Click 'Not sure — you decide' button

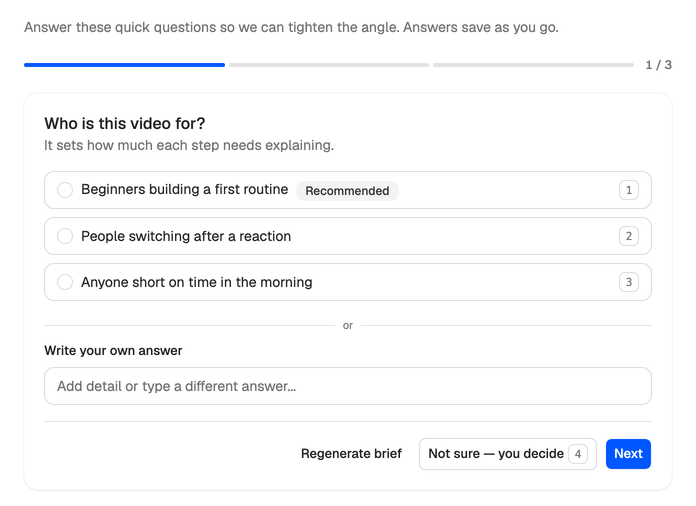pos(508,454)
